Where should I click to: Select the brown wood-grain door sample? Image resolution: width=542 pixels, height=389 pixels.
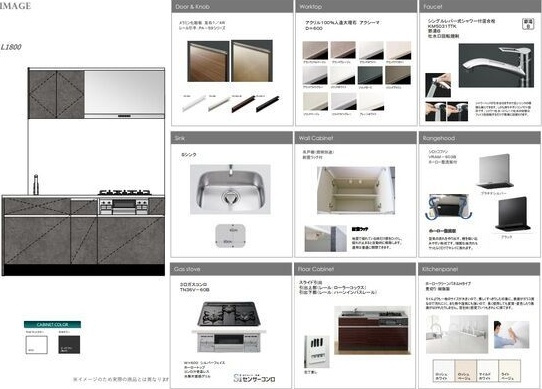tap(208, 61)
